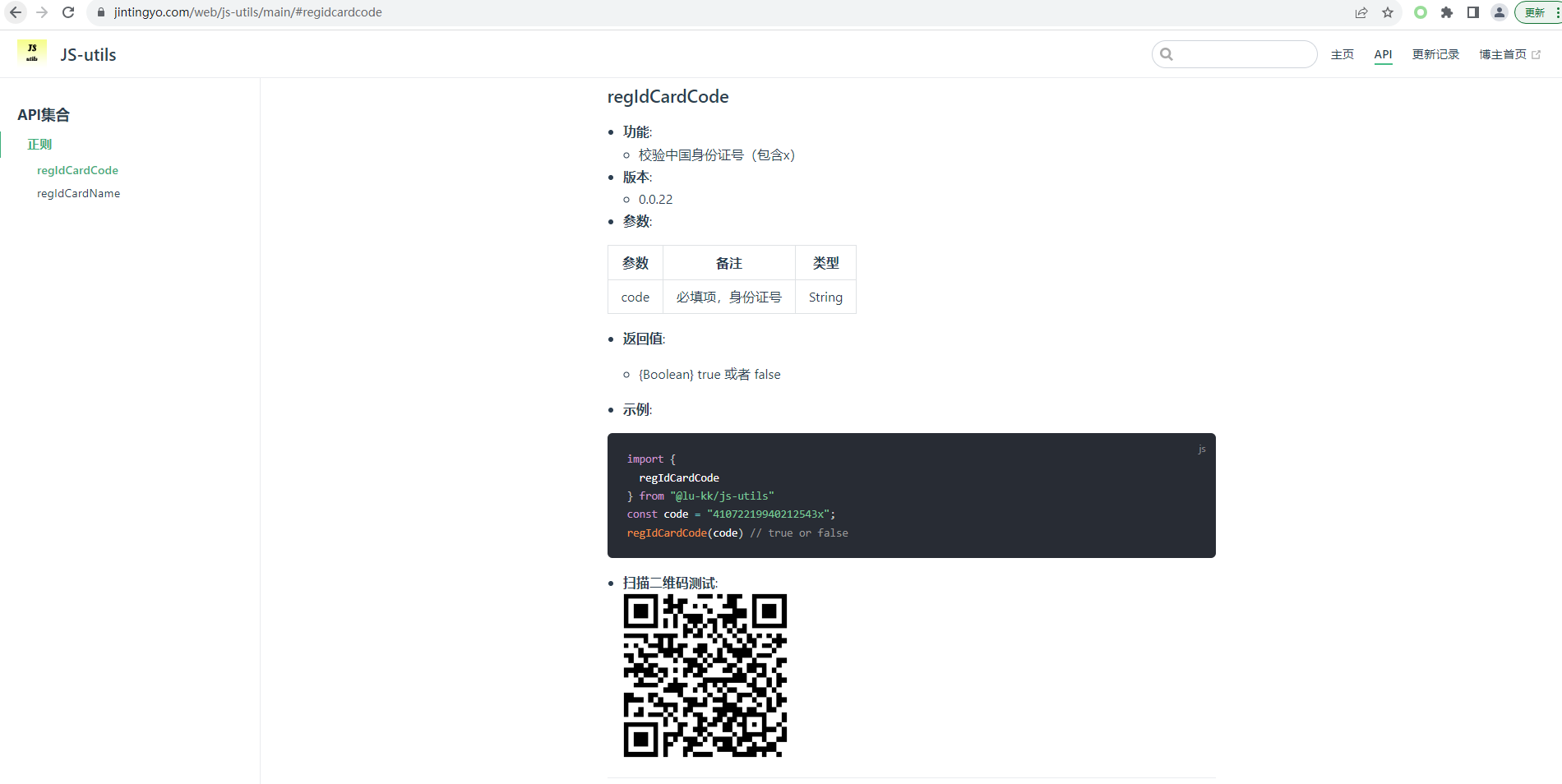Click the "41072219940212543x" code string

768,514
